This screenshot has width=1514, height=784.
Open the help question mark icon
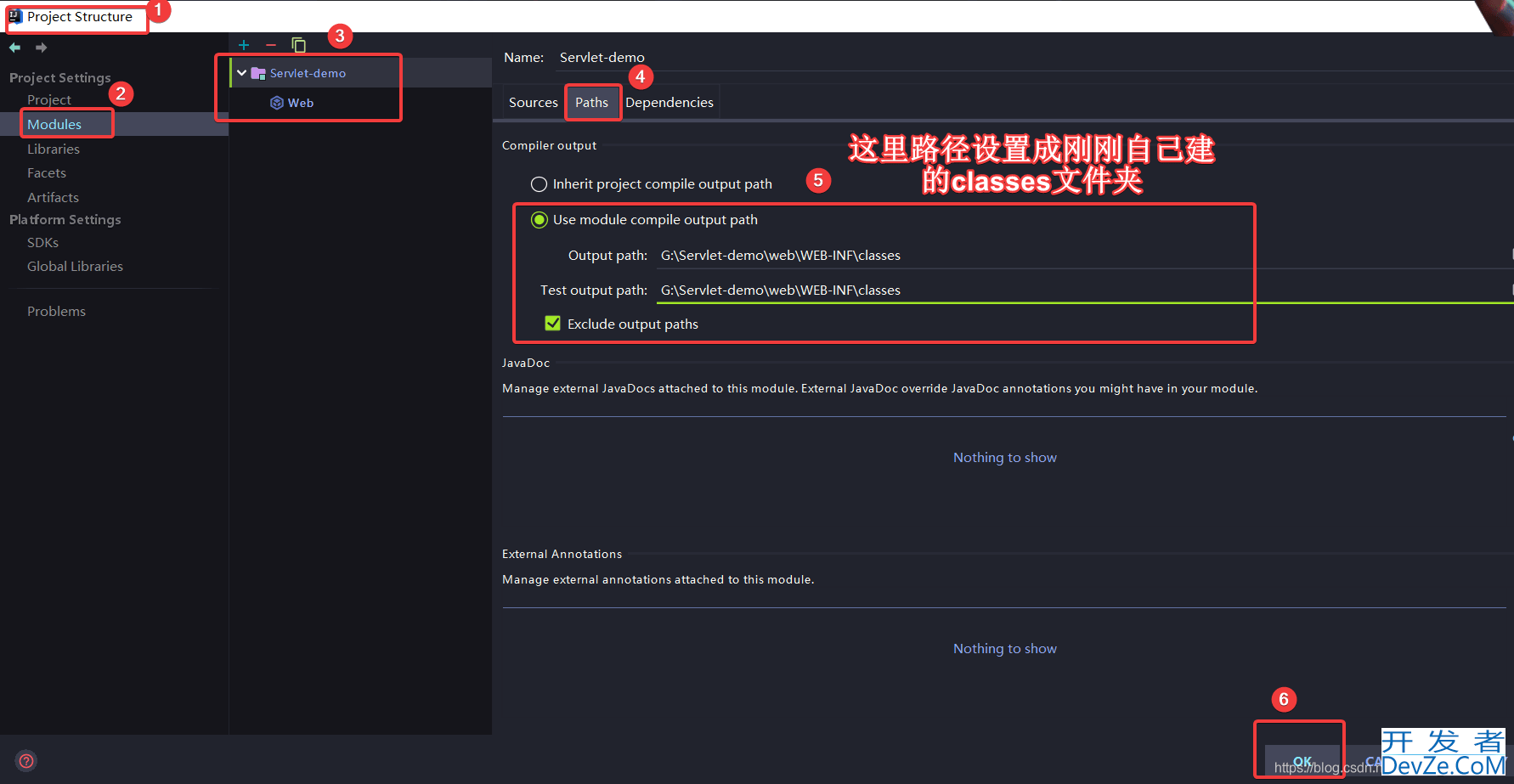(26, 760)
